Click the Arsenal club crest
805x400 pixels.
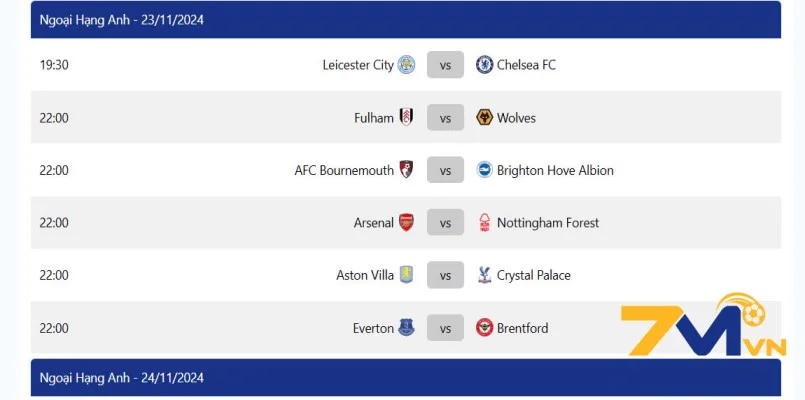point(406,223)
